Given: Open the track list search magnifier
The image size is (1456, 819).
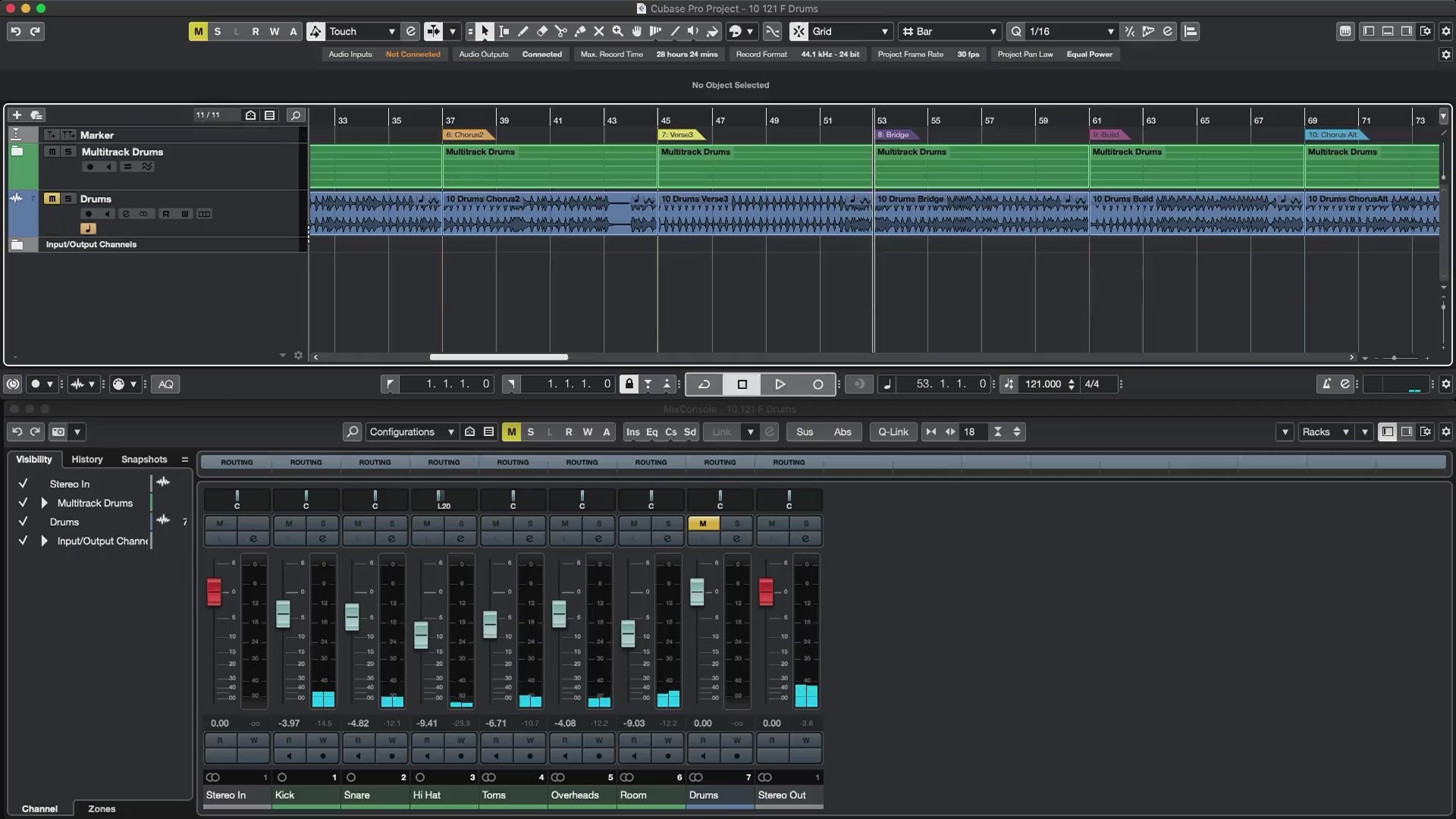Looking at the screenshot, I should [x=296, y=115].
